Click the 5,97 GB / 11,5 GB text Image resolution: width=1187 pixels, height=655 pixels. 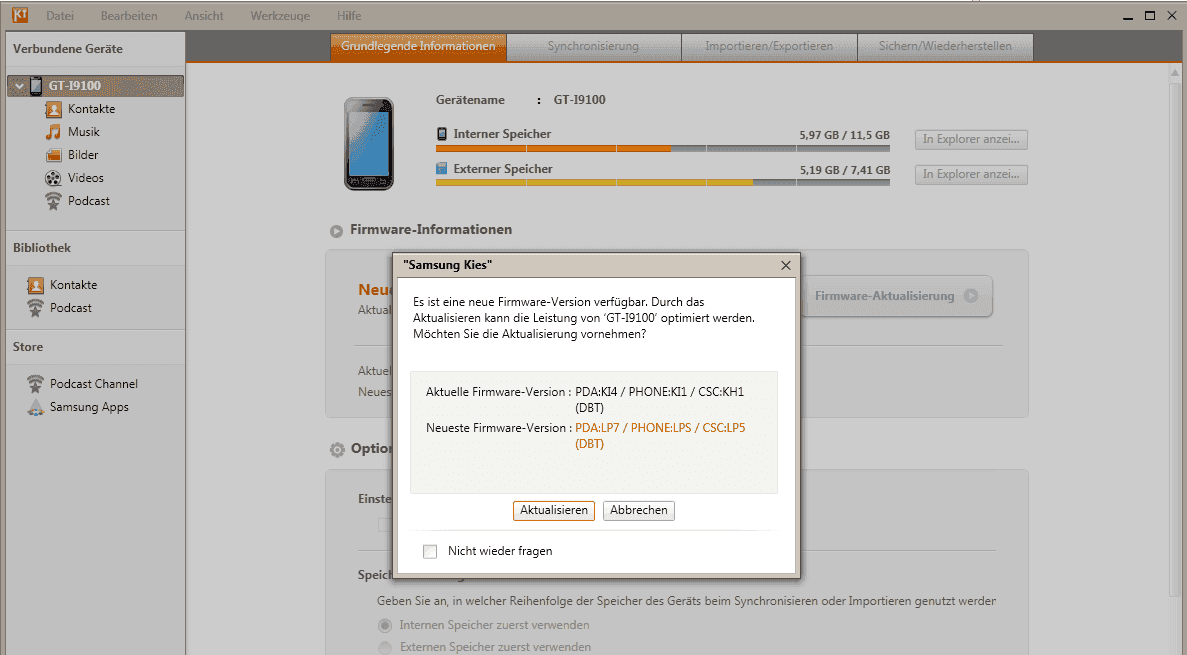[844, 136]
